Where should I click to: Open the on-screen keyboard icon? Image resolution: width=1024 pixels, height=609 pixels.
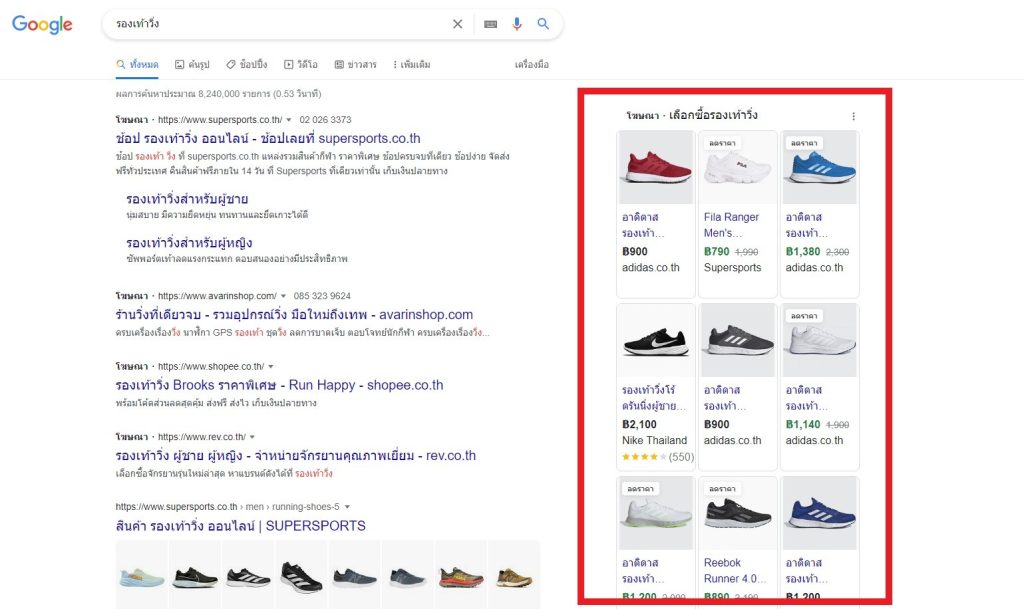click(x=490, y=24)
